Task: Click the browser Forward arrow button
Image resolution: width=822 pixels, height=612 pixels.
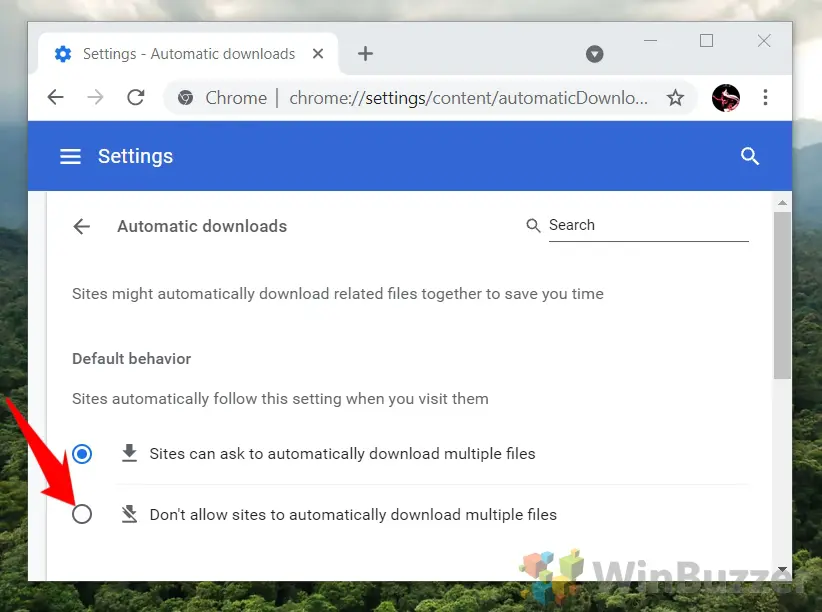Action: click(x=95, y=98)
